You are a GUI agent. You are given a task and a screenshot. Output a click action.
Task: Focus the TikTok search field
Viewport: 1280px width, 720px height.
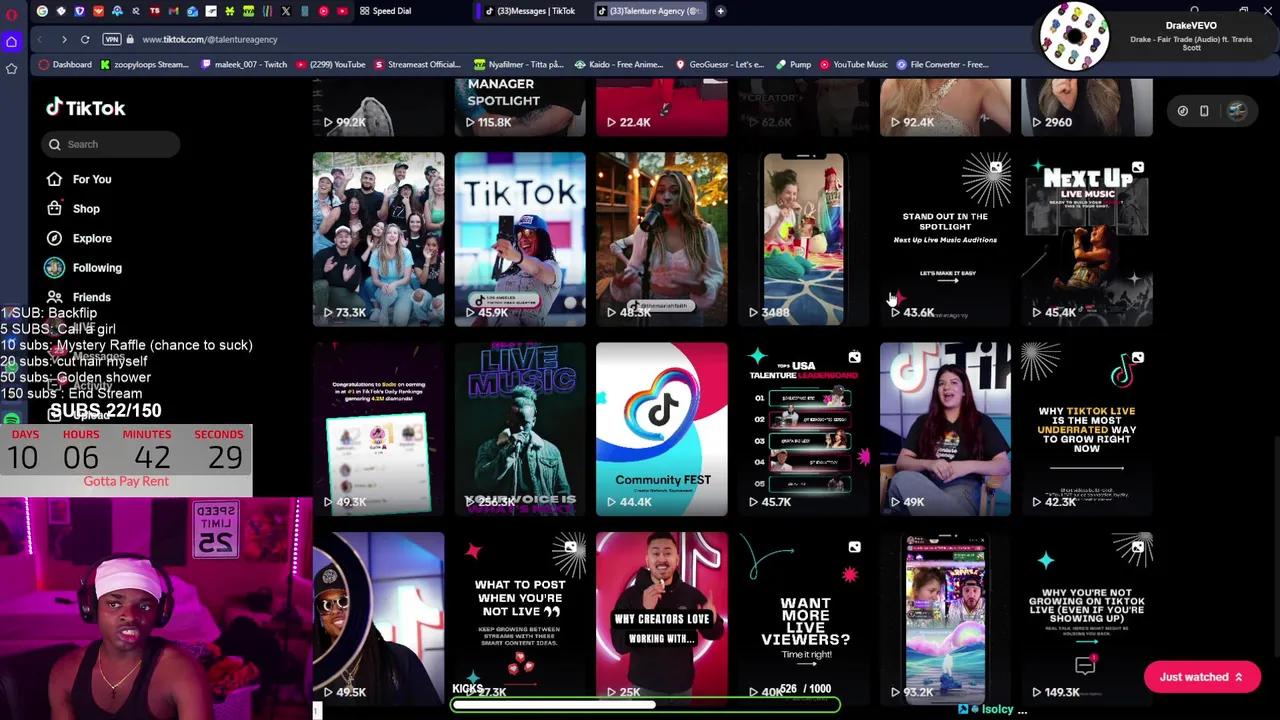(110, 144)
